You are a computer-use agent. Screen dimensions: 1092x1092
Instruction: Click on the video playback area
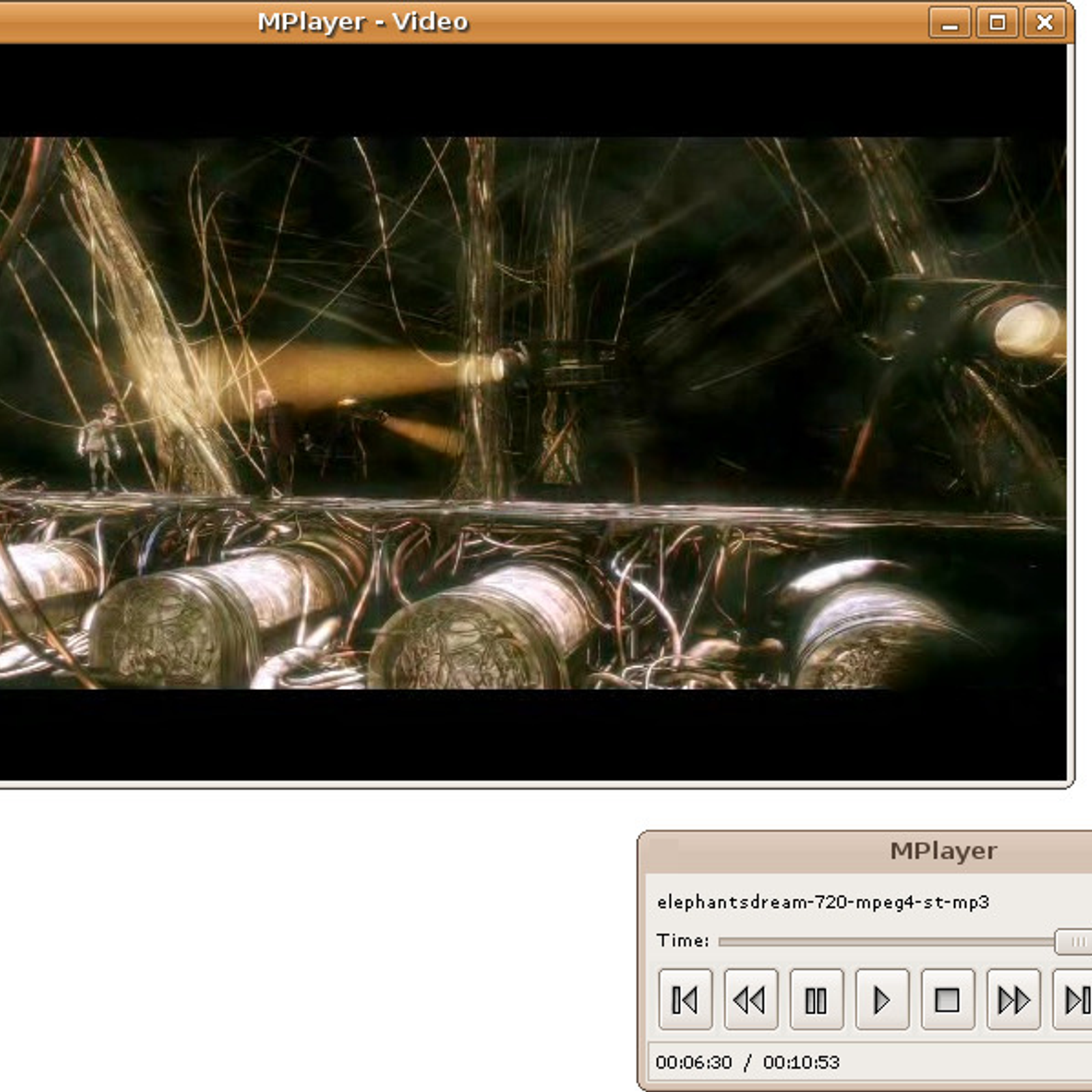pyautogui.click(x=532, y=412)
